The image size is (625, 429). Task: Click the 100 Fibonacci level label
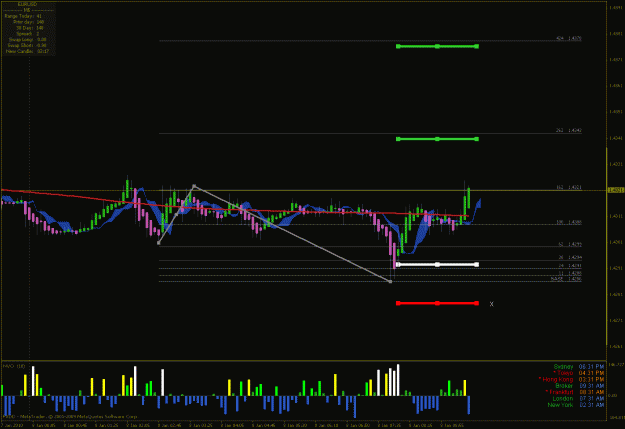pos(568,222)
